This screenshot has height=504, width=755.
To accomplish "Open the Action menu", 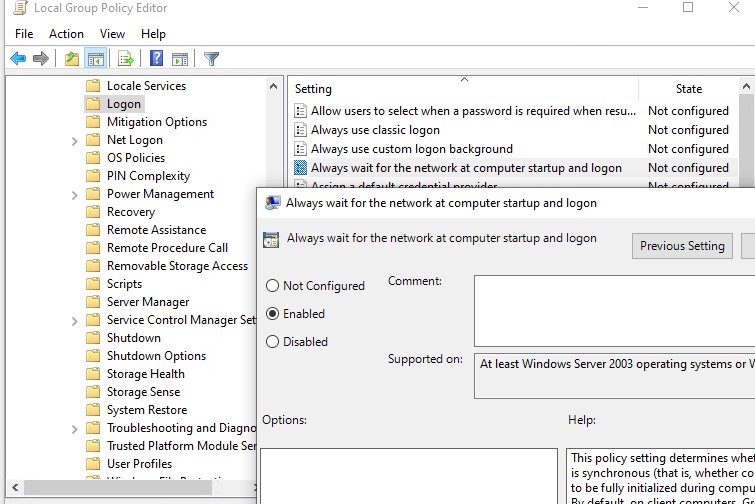I will [66, 34].
